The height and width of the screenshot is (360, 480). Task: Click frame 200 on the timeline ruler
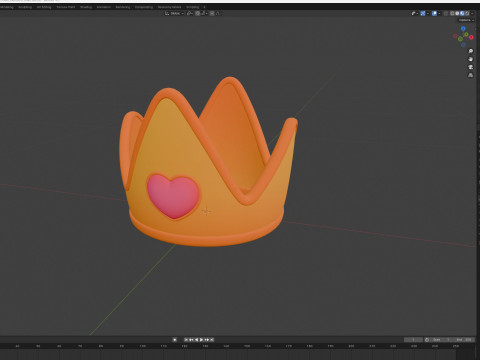[351, 346]
